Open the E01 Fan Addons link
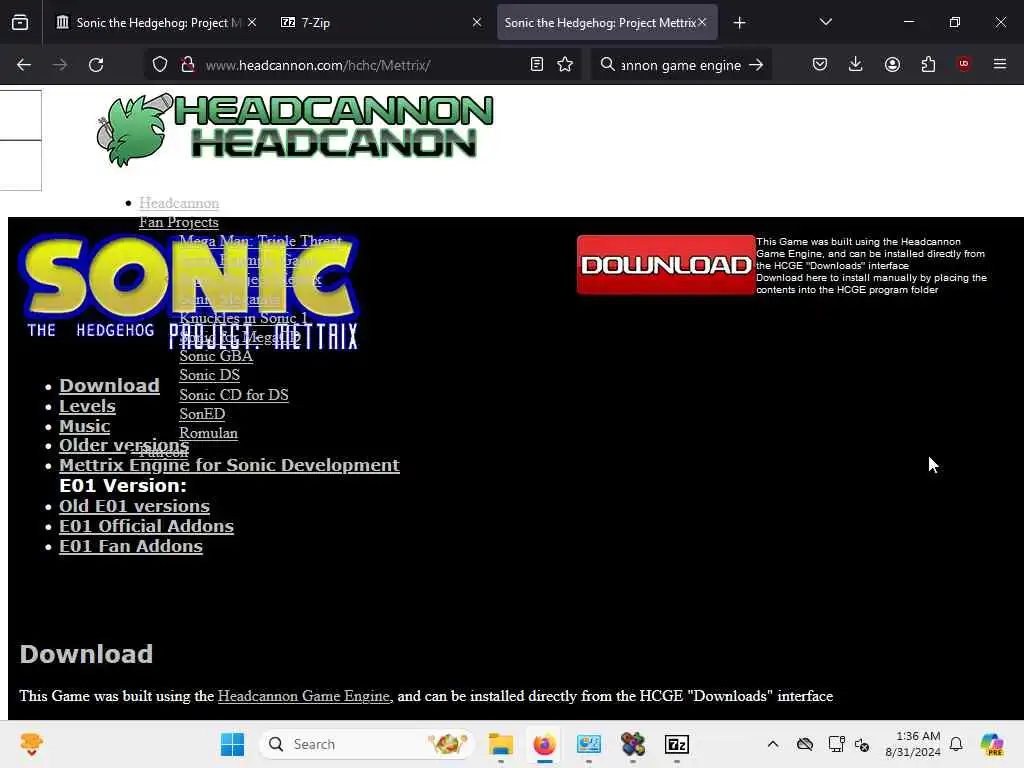 [131, 546]
